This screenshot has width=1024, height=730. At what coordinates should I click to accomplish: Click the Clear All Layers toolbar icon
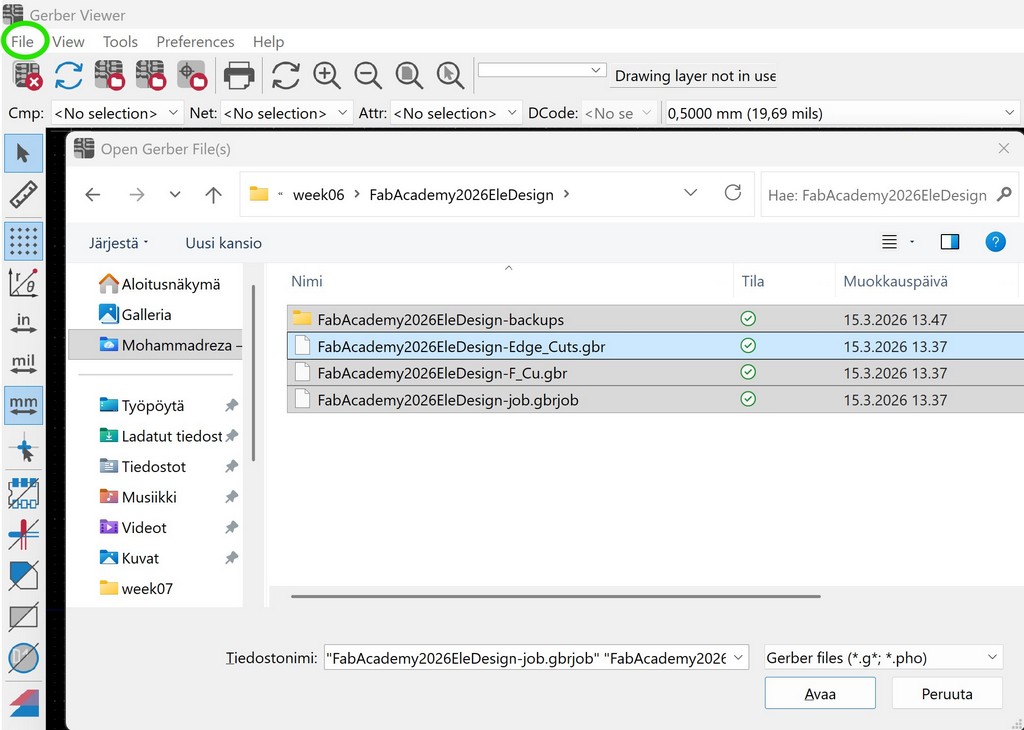tap(27, 75)
